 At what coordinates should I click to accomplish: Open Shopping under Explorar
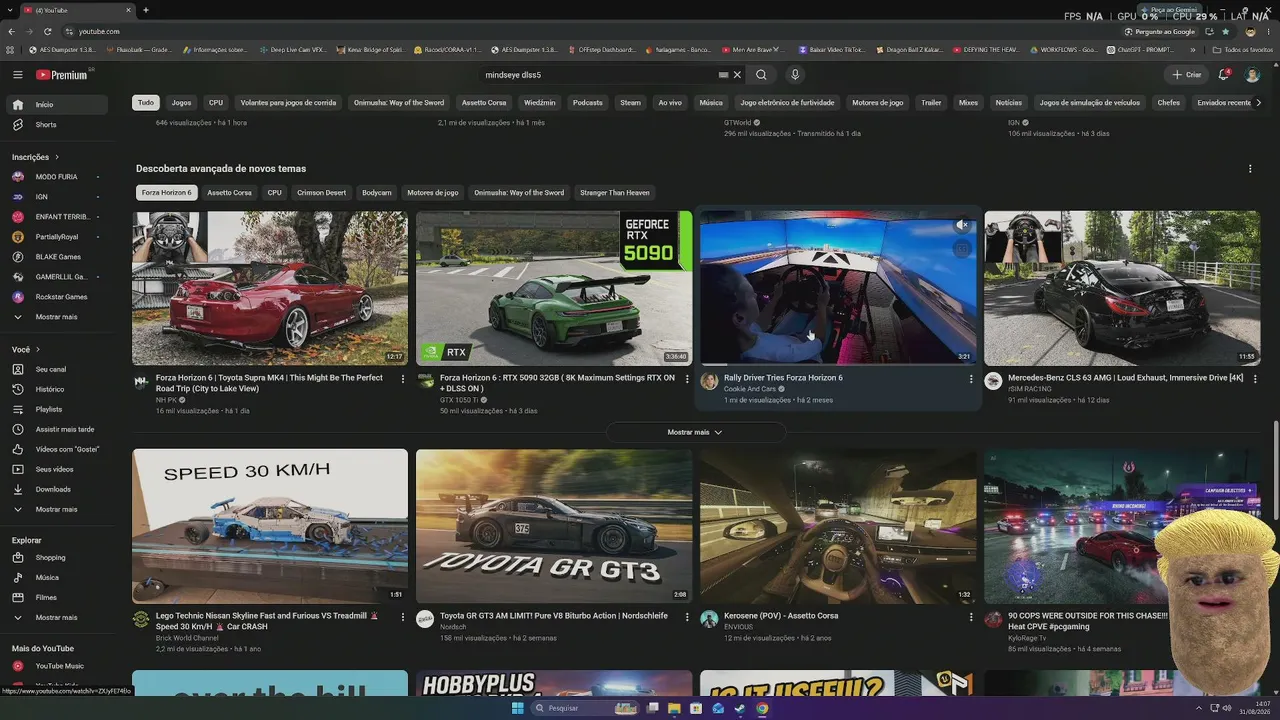pos(50,557)
